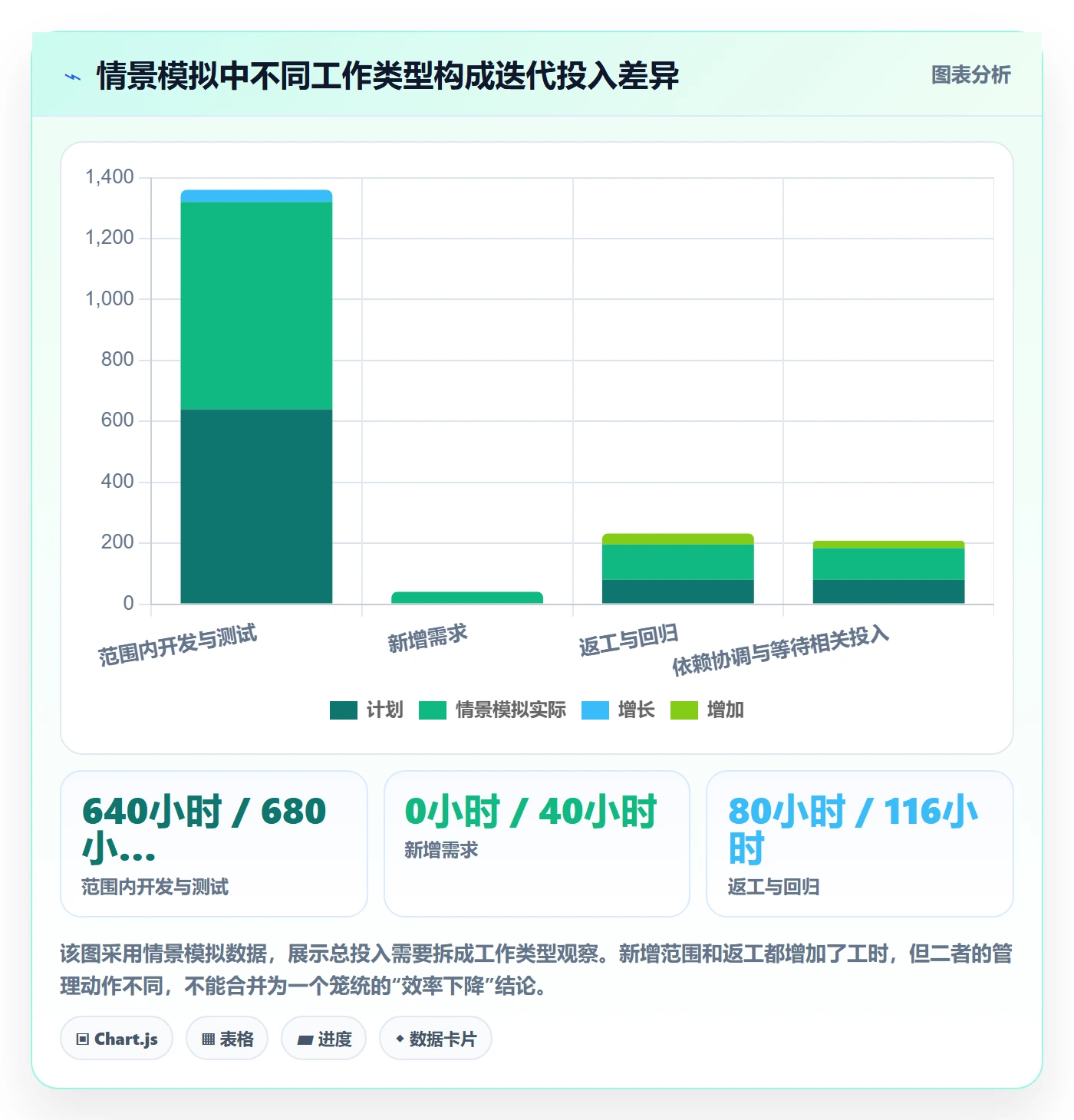Click the 图表分析 label in the header
Image resolution: width=1074 pixels, height=1120 pixels.
pyautogui.click(x=970, y=75)
